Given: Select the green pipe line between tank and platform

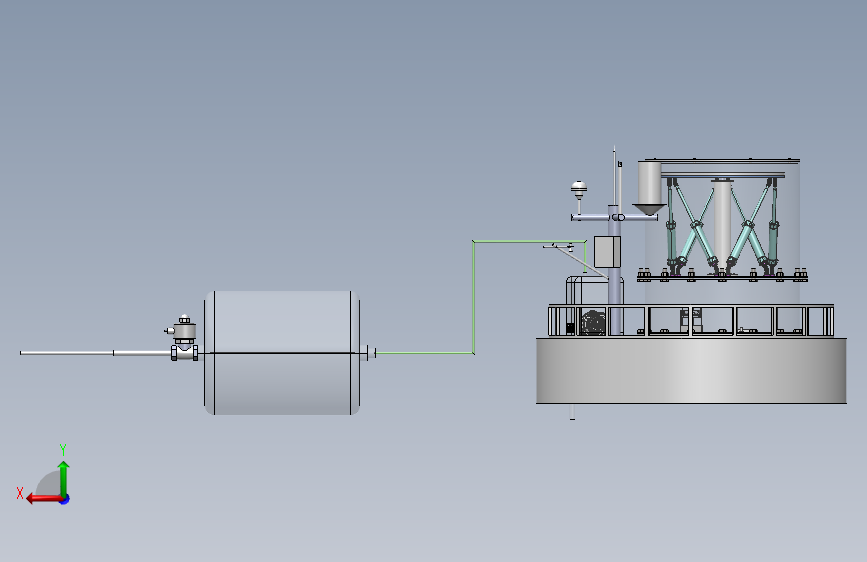Looking at the screenshot, I should [x=474, y=297].
